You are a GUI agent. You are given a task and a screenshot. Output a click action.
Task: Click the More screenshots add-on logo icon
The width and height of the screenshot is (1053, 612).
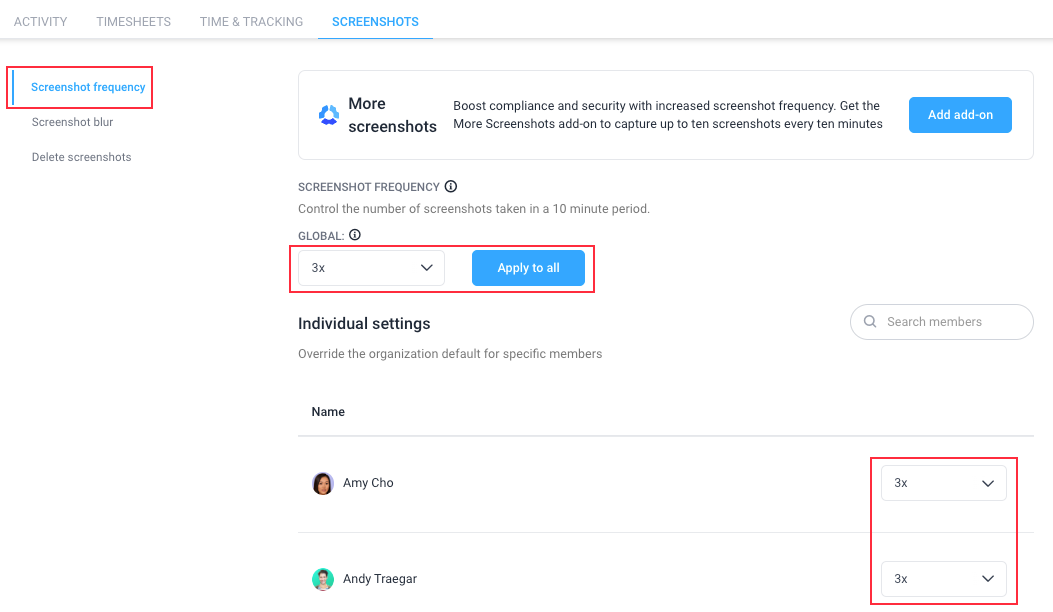[x=328, y=115]
